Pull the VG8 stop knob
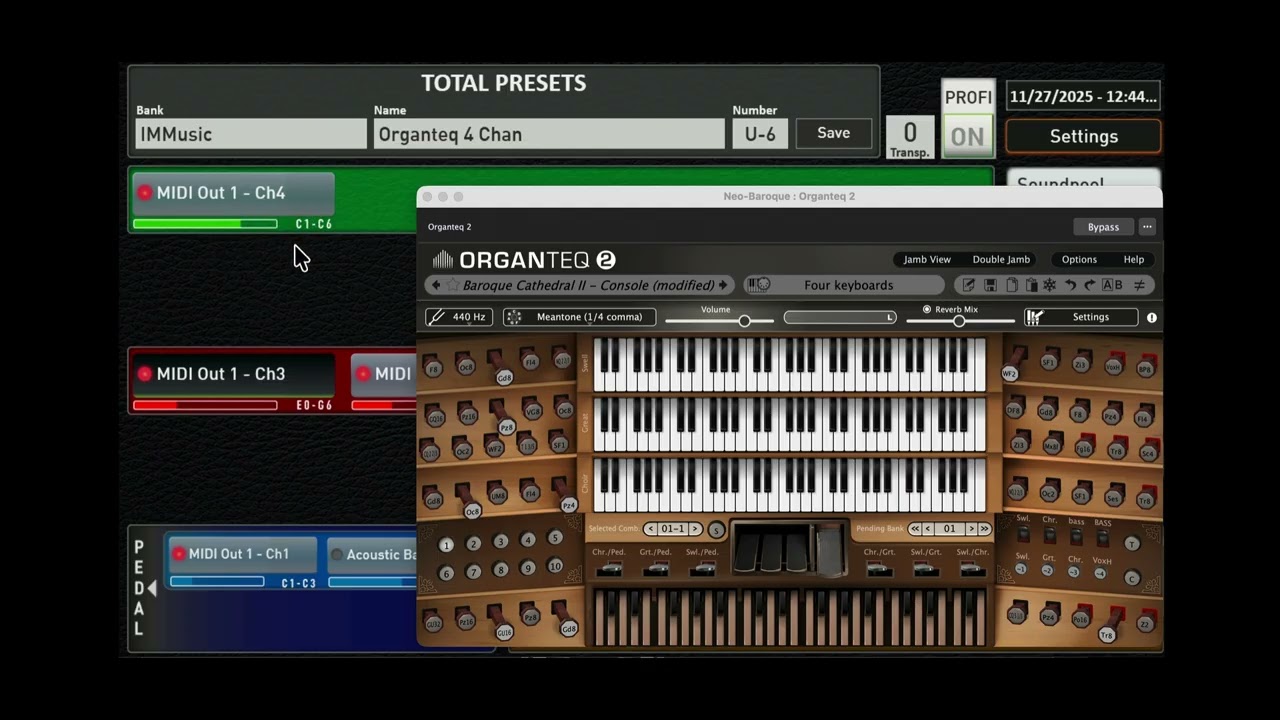This screenshot has height=720, width=1280. pyautogui.click(x=534, y=411)
